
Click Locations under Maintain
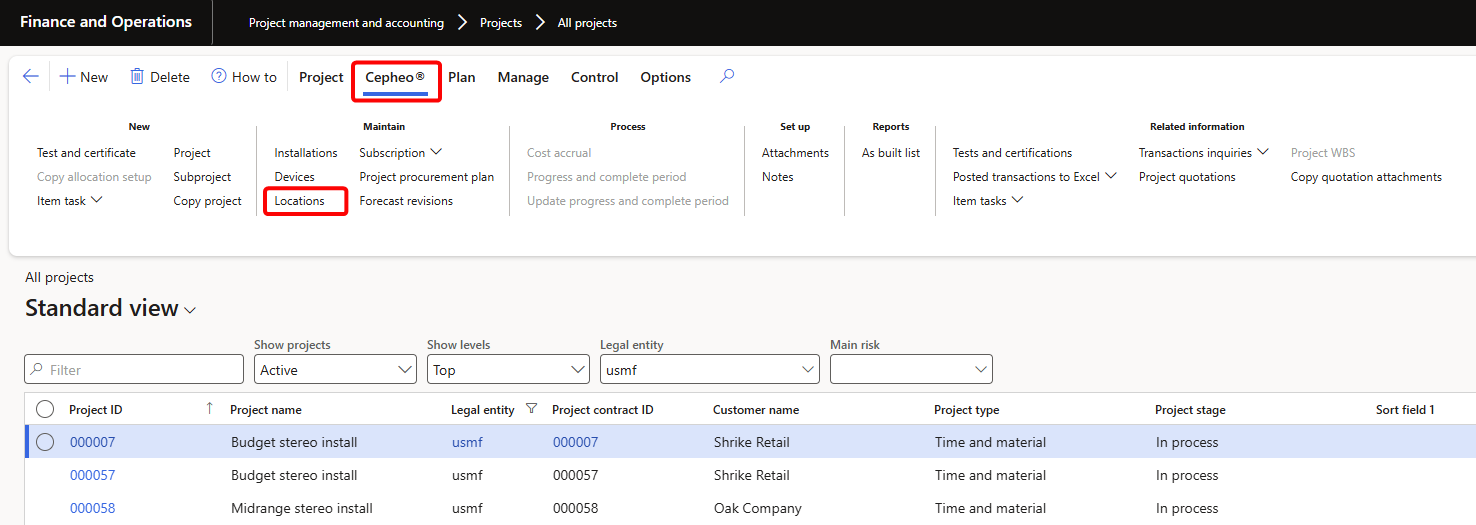(x=300, y=201)
